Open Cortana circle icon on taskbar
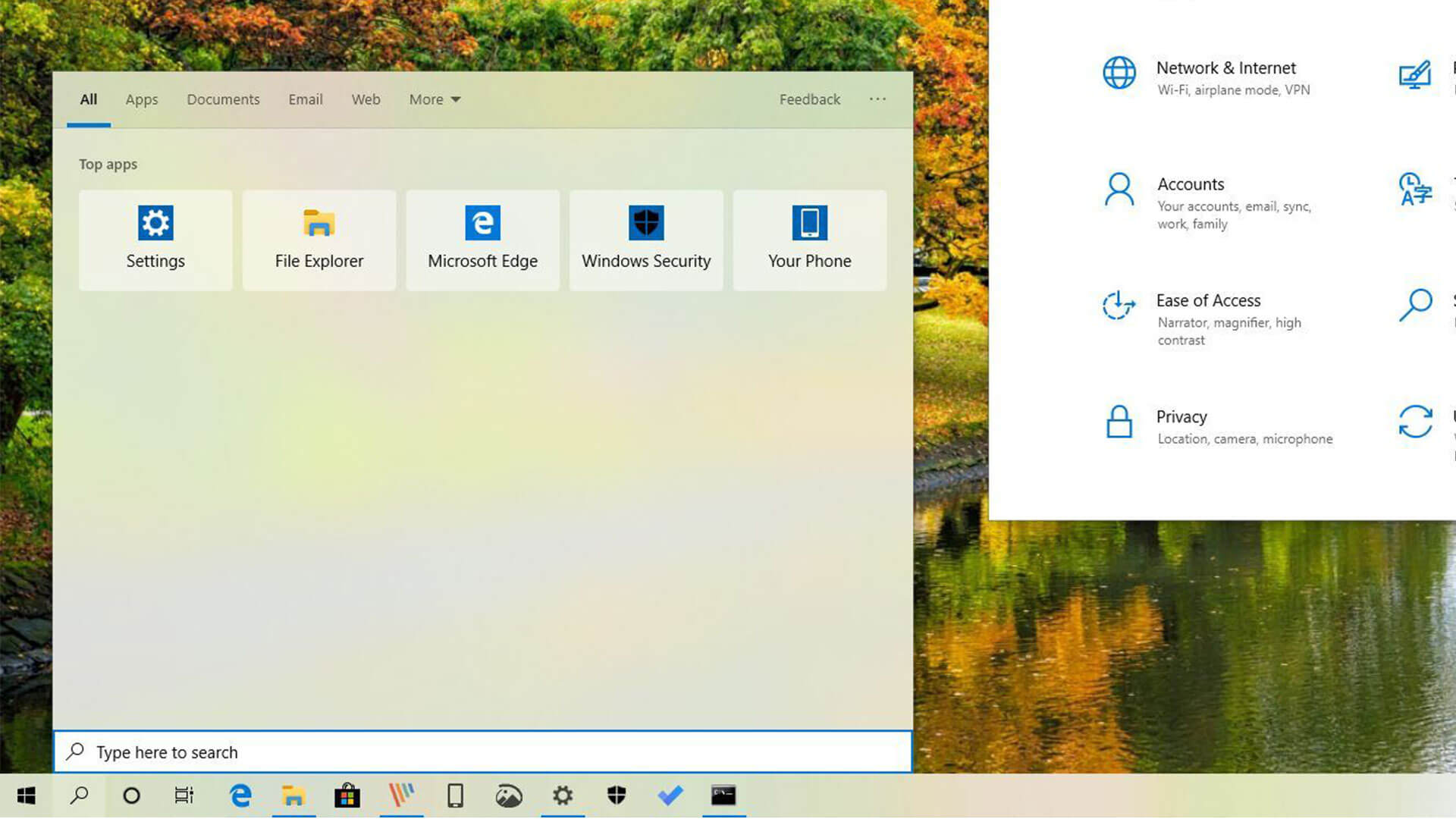This screenshot has height=819, width=1456. pos(131,795)
